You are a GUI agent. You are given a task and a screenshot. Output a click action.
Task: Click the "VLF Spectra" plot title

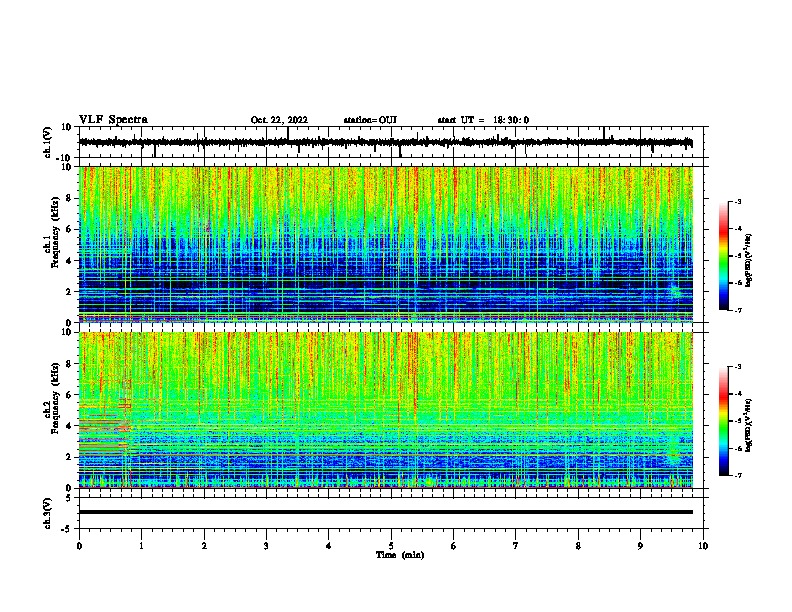[113, 120]
